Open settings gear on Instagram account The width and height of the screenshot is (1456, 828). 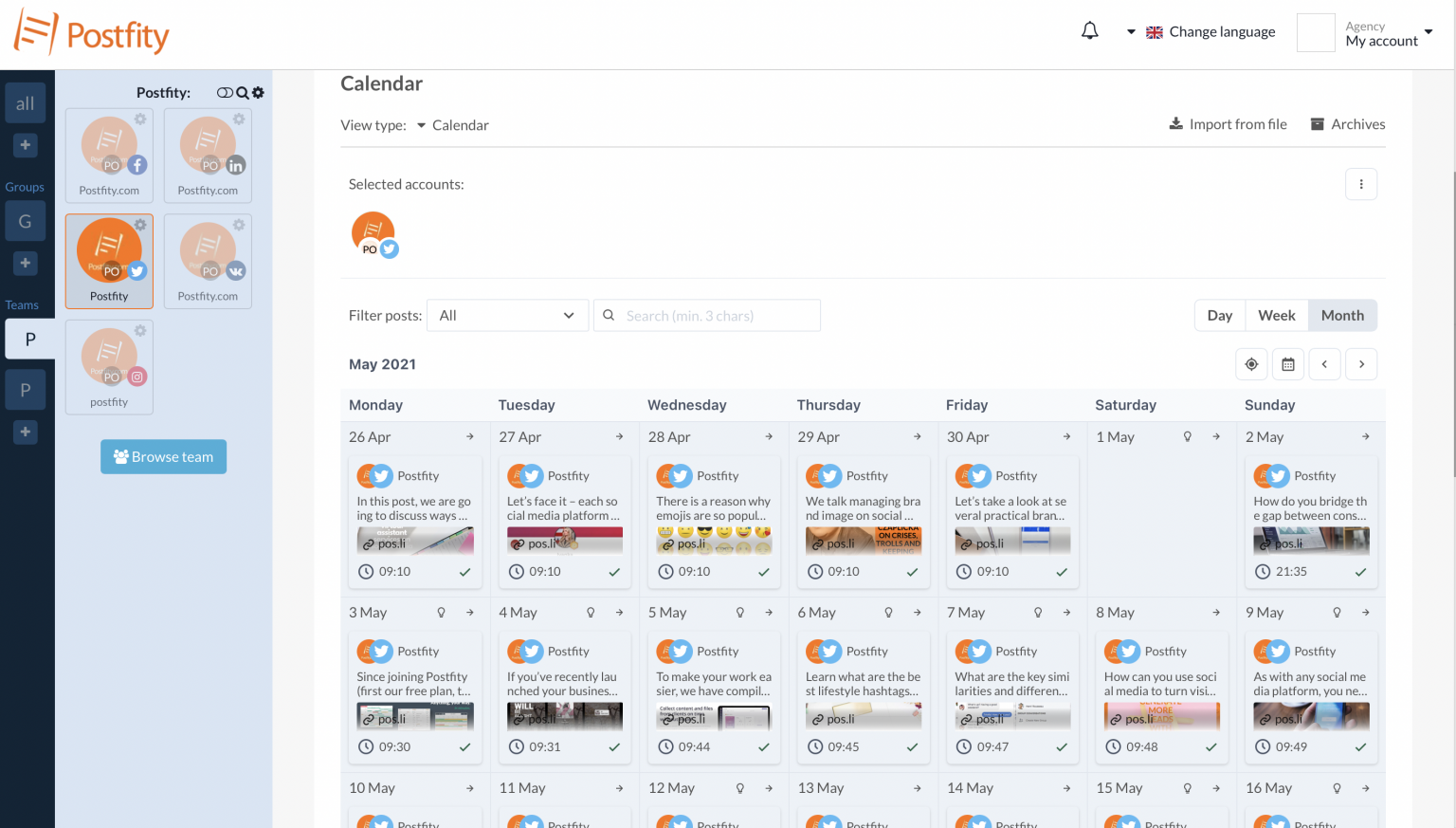(x=140, y=330)
